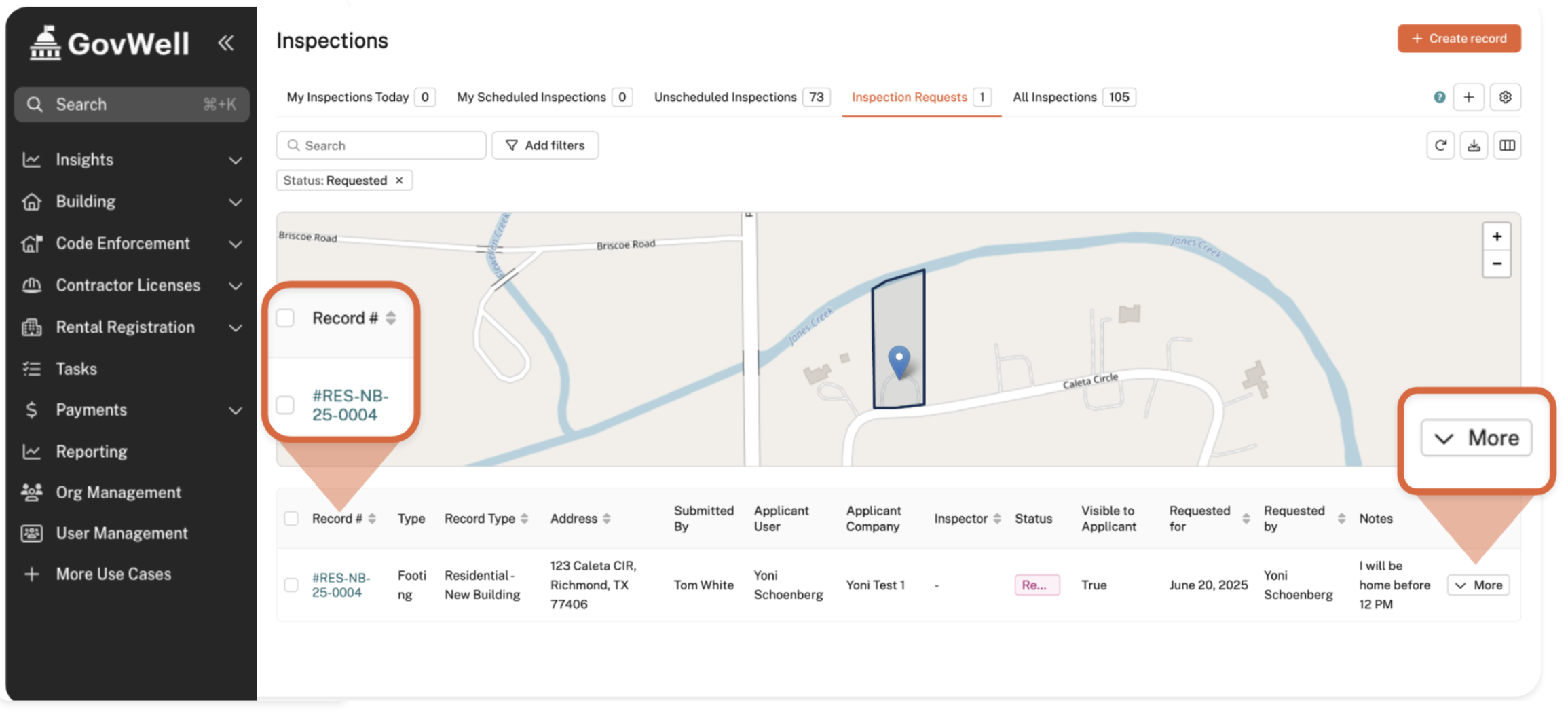This screenshot has width=1568, height=713.
Task: Open the More dropdown in the table row
Action: pyautogui.click(x=1478, y=585)
